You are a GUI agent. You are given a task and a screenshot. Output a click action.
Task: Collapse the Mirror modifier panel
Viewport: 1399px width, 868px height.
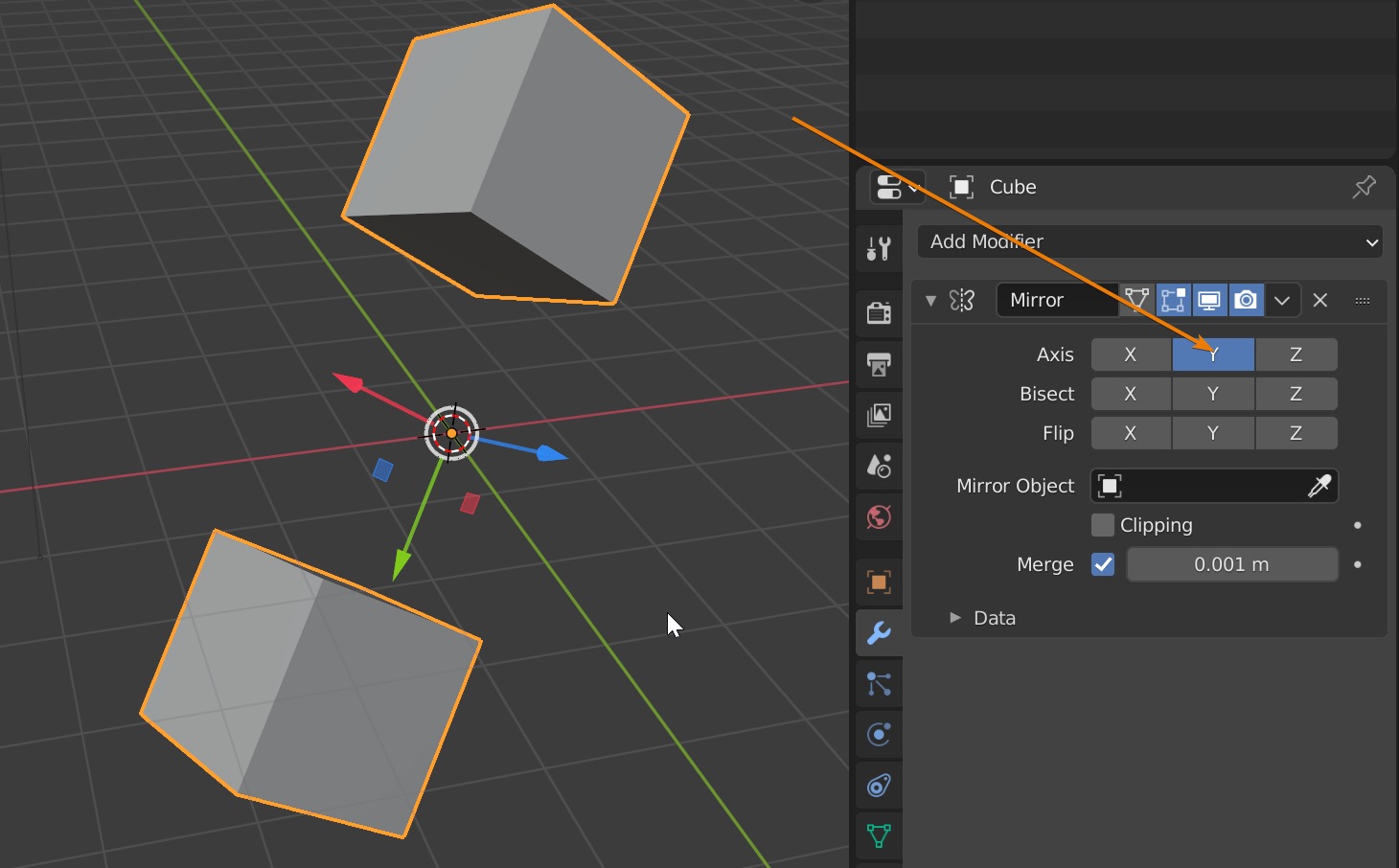(930, 301)
